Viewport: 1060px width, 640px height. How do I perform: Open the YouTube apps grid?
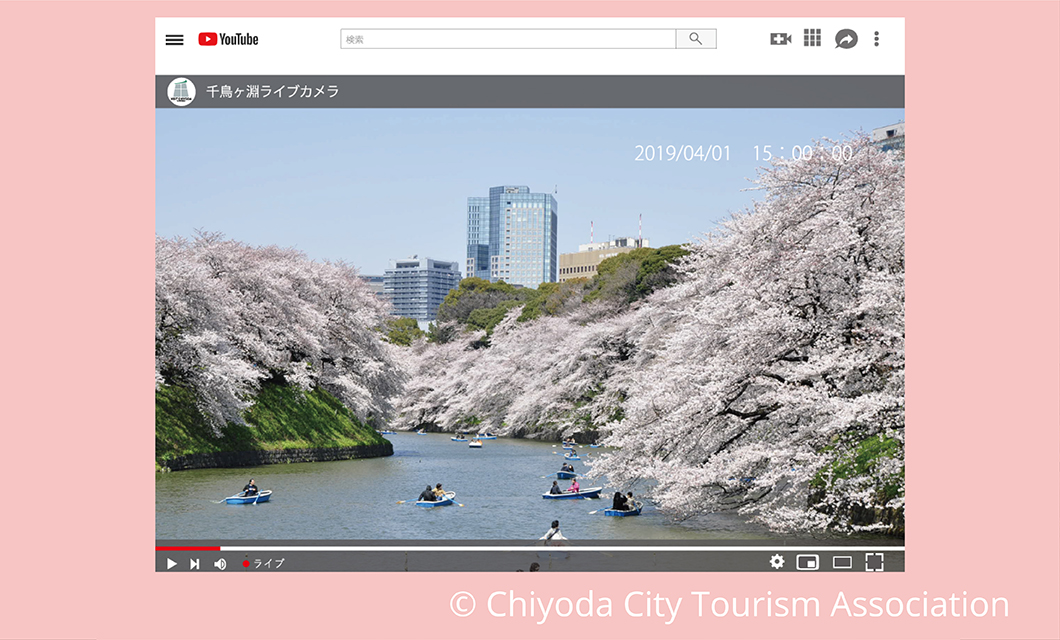(x=812, y=38)
